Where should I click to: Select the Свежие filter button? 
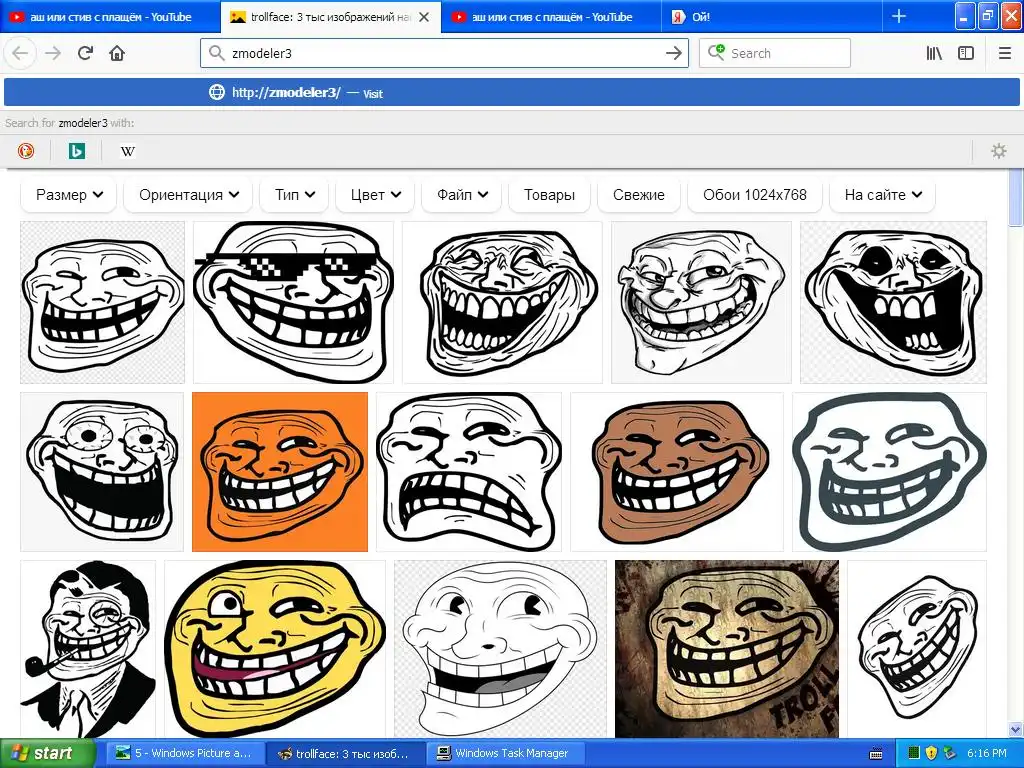[x=639, y=195]
